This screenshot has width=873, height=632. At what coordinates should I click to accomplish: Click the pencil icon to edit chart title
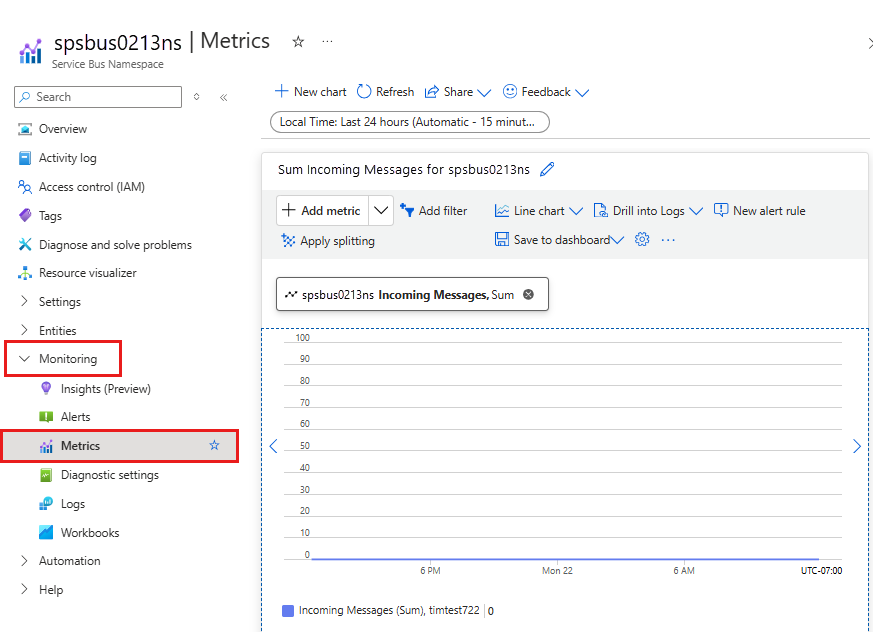547,170
